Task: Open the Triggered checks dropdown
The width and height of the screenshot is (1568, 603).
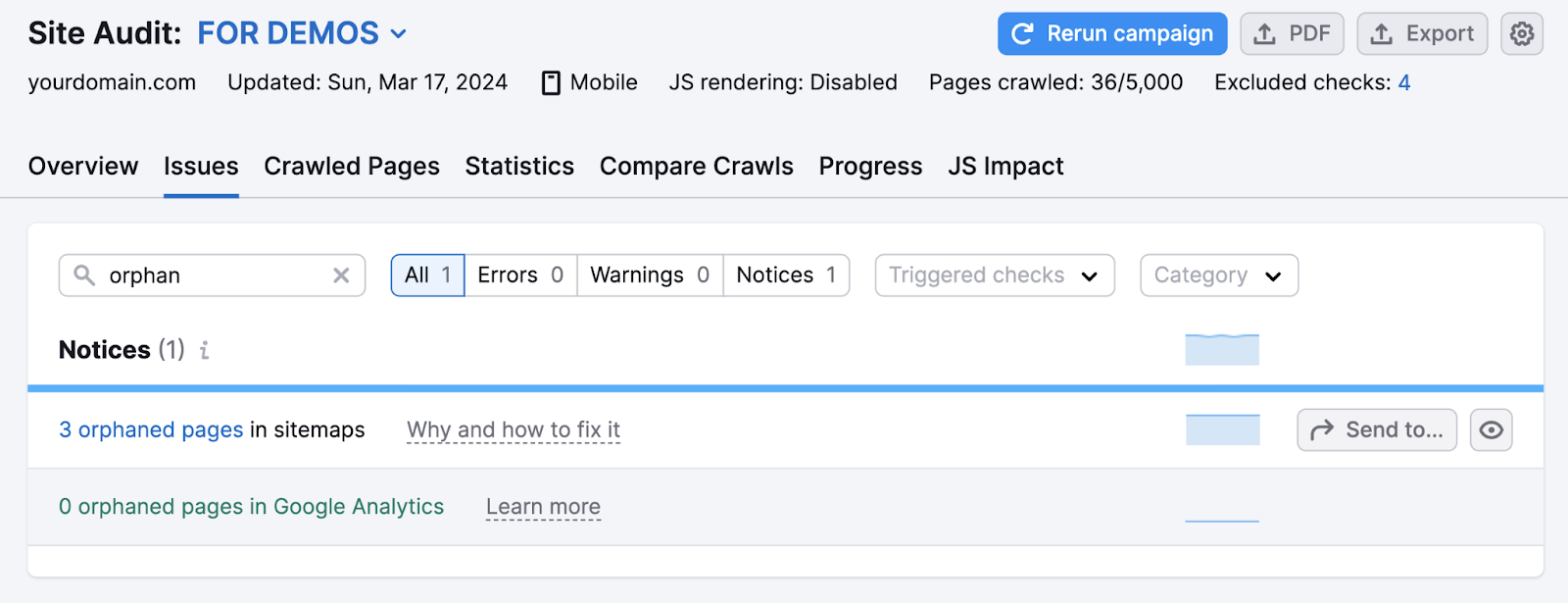Action: [x=993, y=276]
